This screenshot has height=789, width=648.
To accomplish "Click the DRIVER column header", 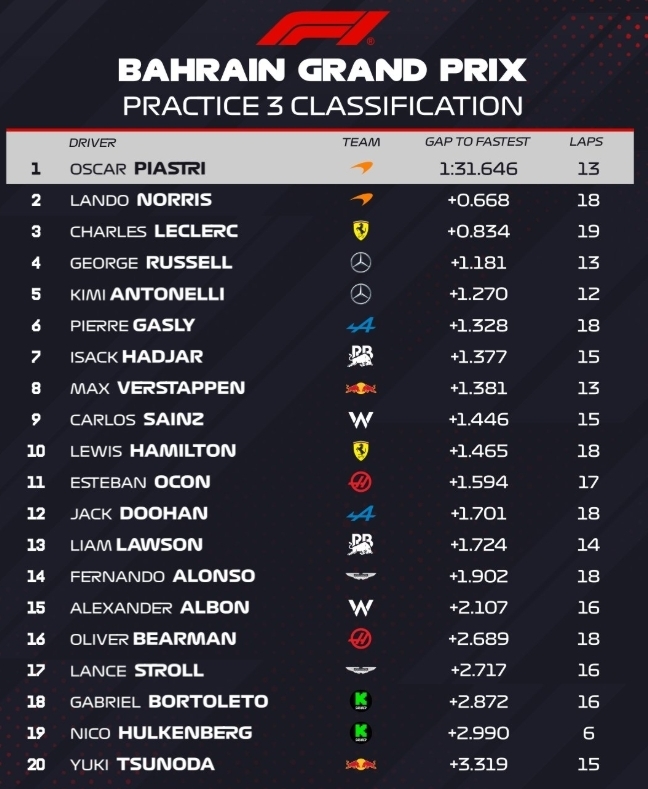I will (92, 142).
